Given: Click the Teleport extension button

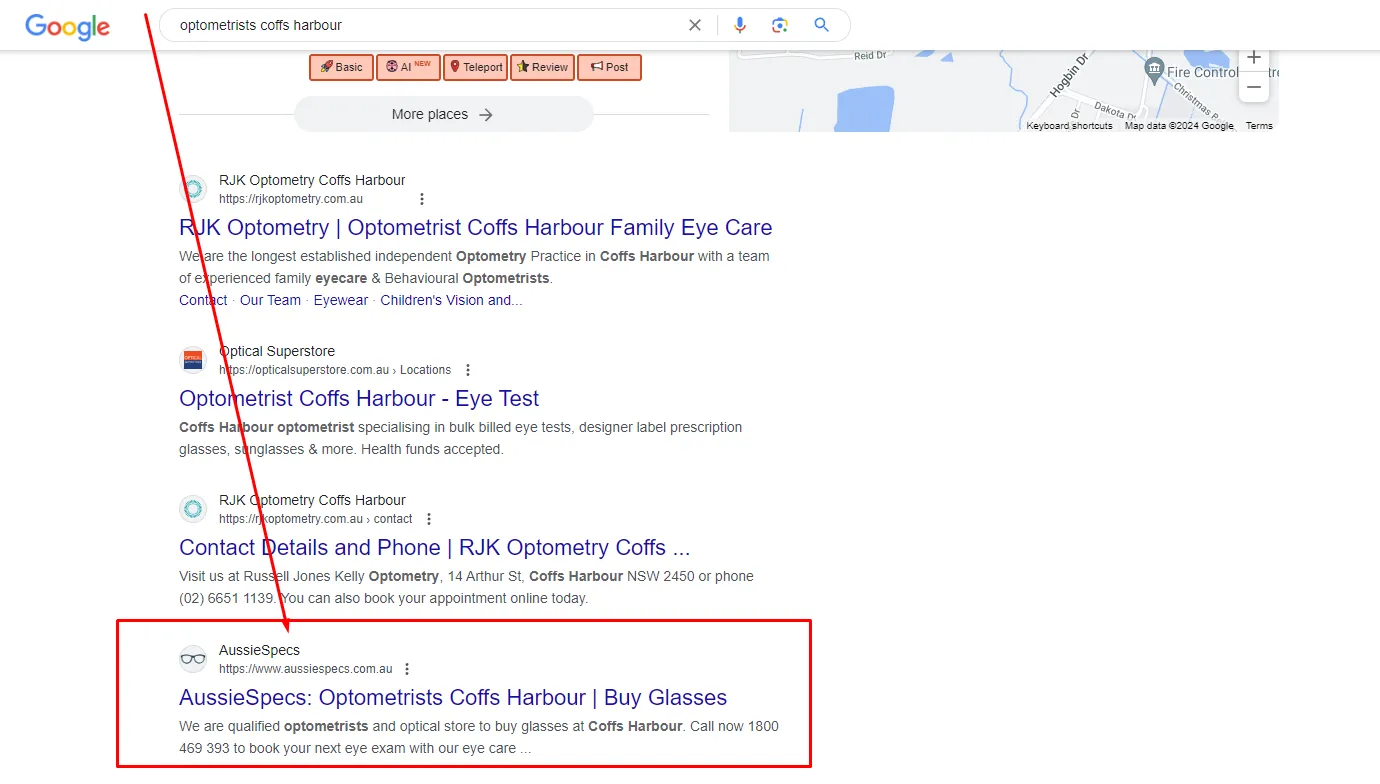Looking at the screenshot, I should tap(475, 67).
